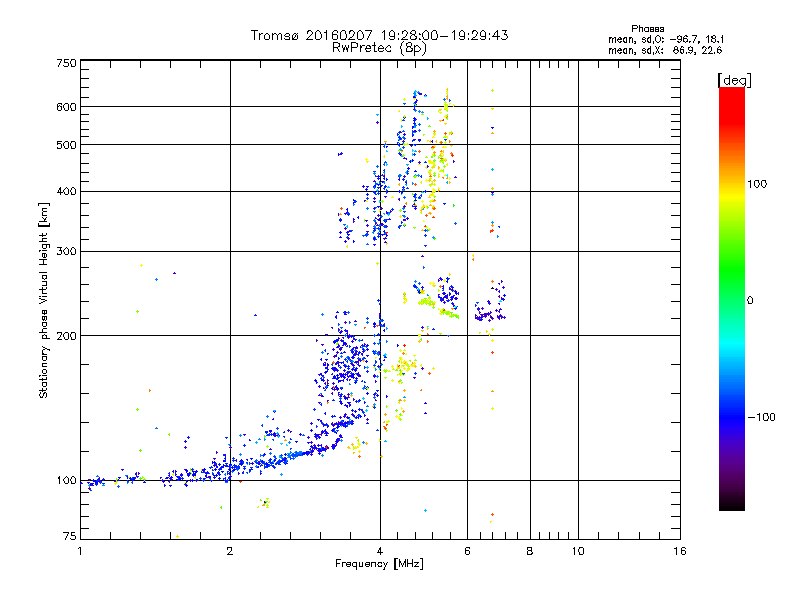
Task: Click the plot title 'Tromsø 20160207 19:28:00-19:29:43'
Action: (x=379, y=35)
